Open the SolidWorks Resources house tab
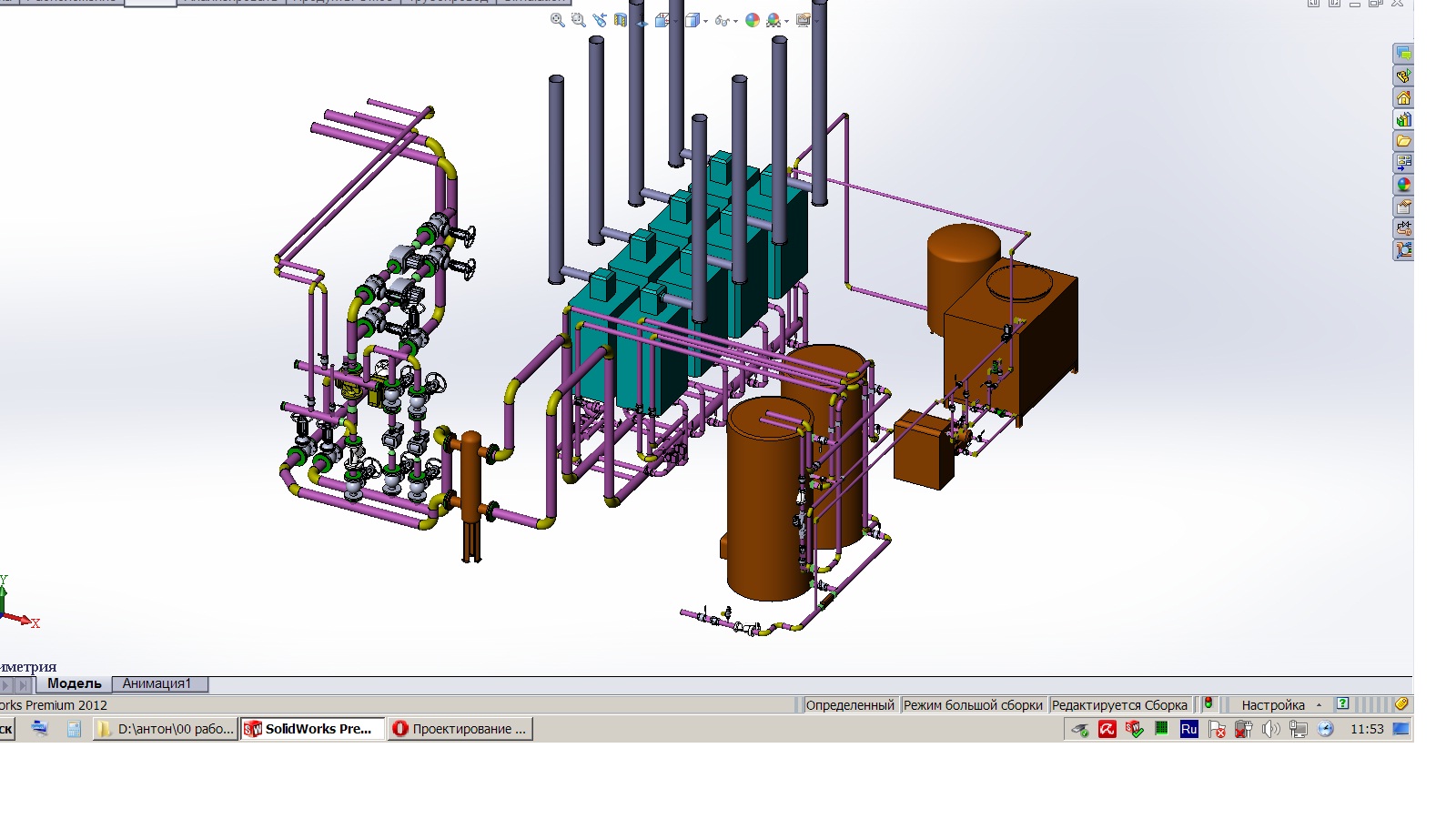Image resolution: width=1456 pixels, height=819 pixels. coord(1403,97)
